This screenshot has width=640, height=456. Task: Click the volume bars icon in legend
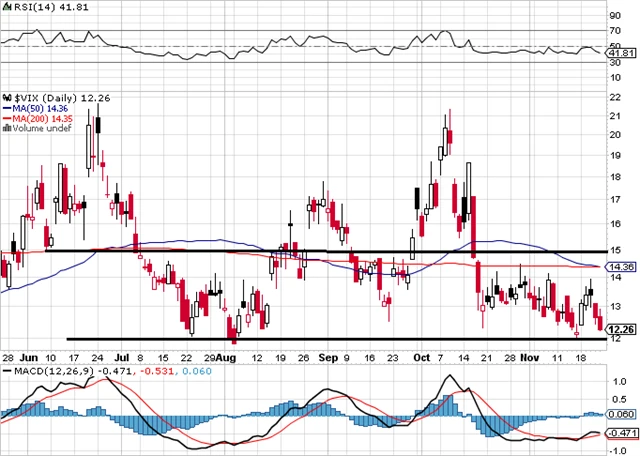[x=6, y=128]
